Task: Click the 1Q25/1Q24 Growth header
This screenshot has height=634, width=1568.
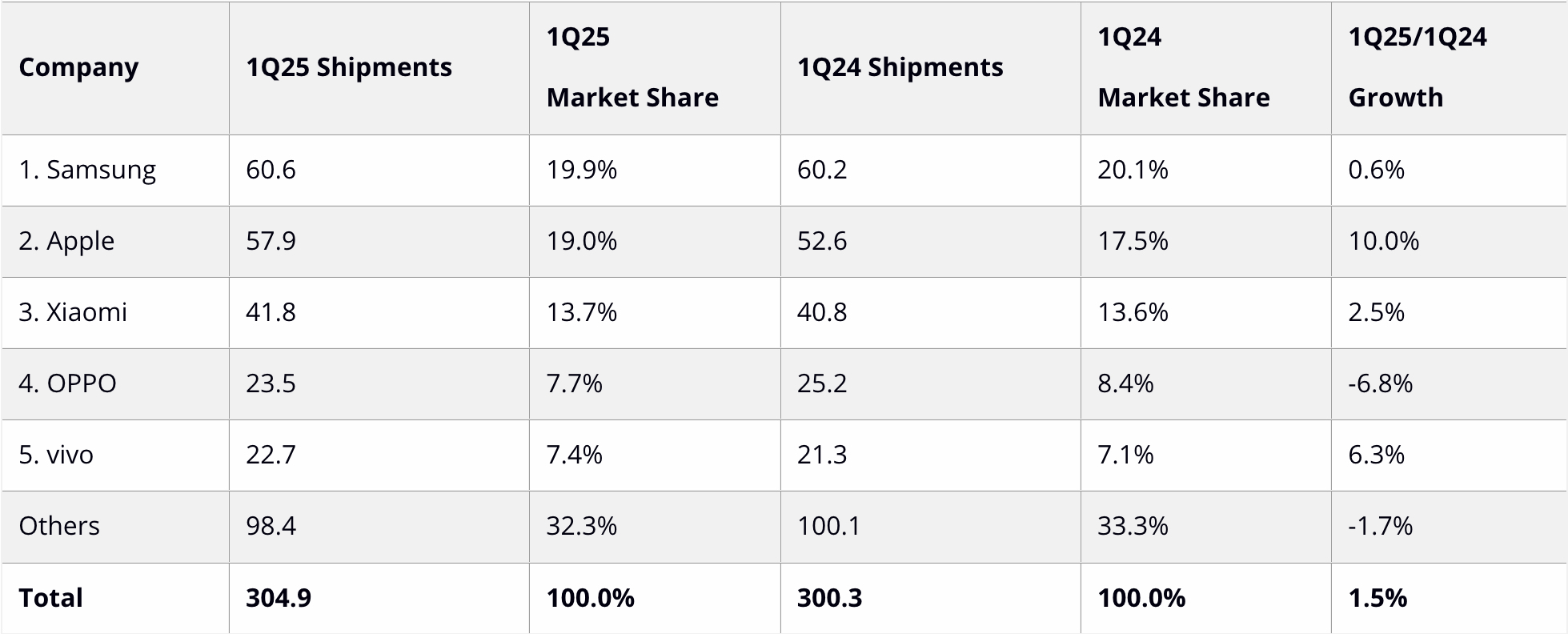Action: (x=1417, y=67)
